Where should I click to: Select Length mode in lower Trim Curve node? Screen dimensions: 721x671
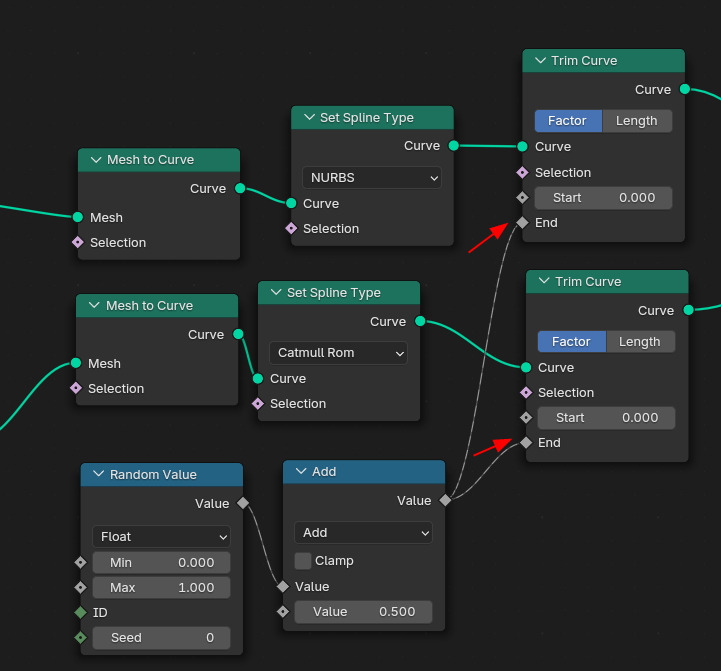pos(640,342)
